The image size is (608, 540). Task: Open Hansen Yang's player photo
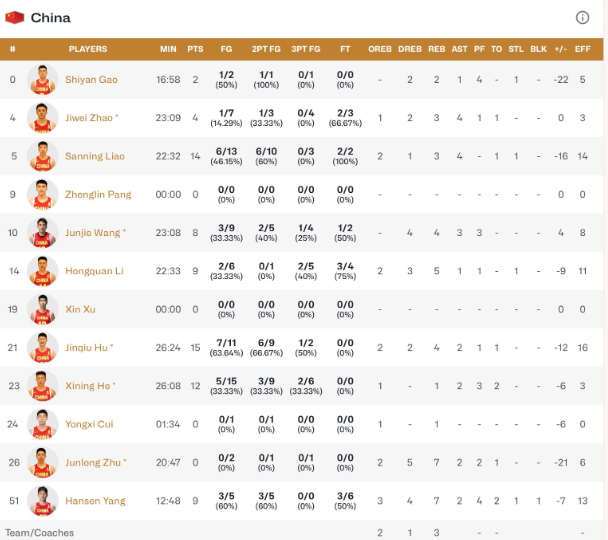43,501
